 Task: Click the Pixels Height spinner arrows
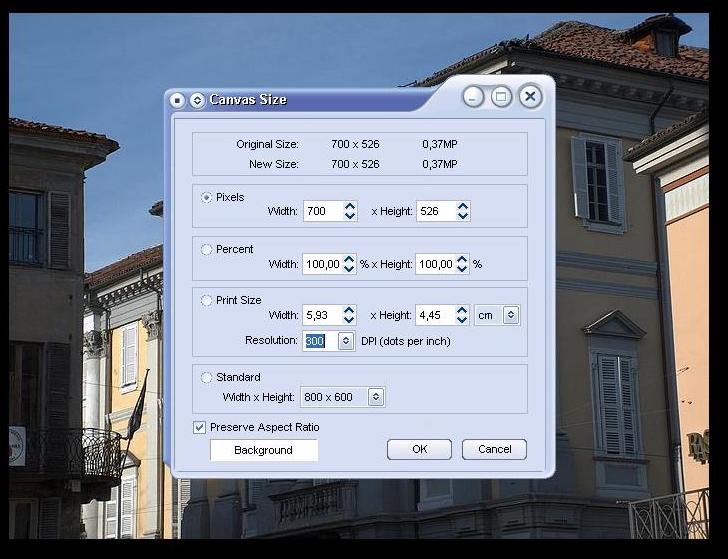tap(462, 211)
